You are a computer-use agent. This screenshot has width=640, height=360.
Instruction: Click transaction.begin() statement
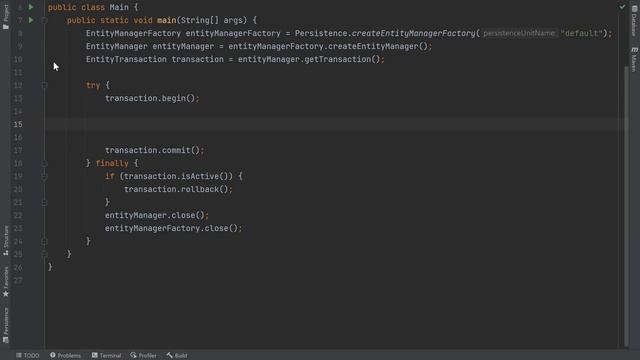[152, 98]
